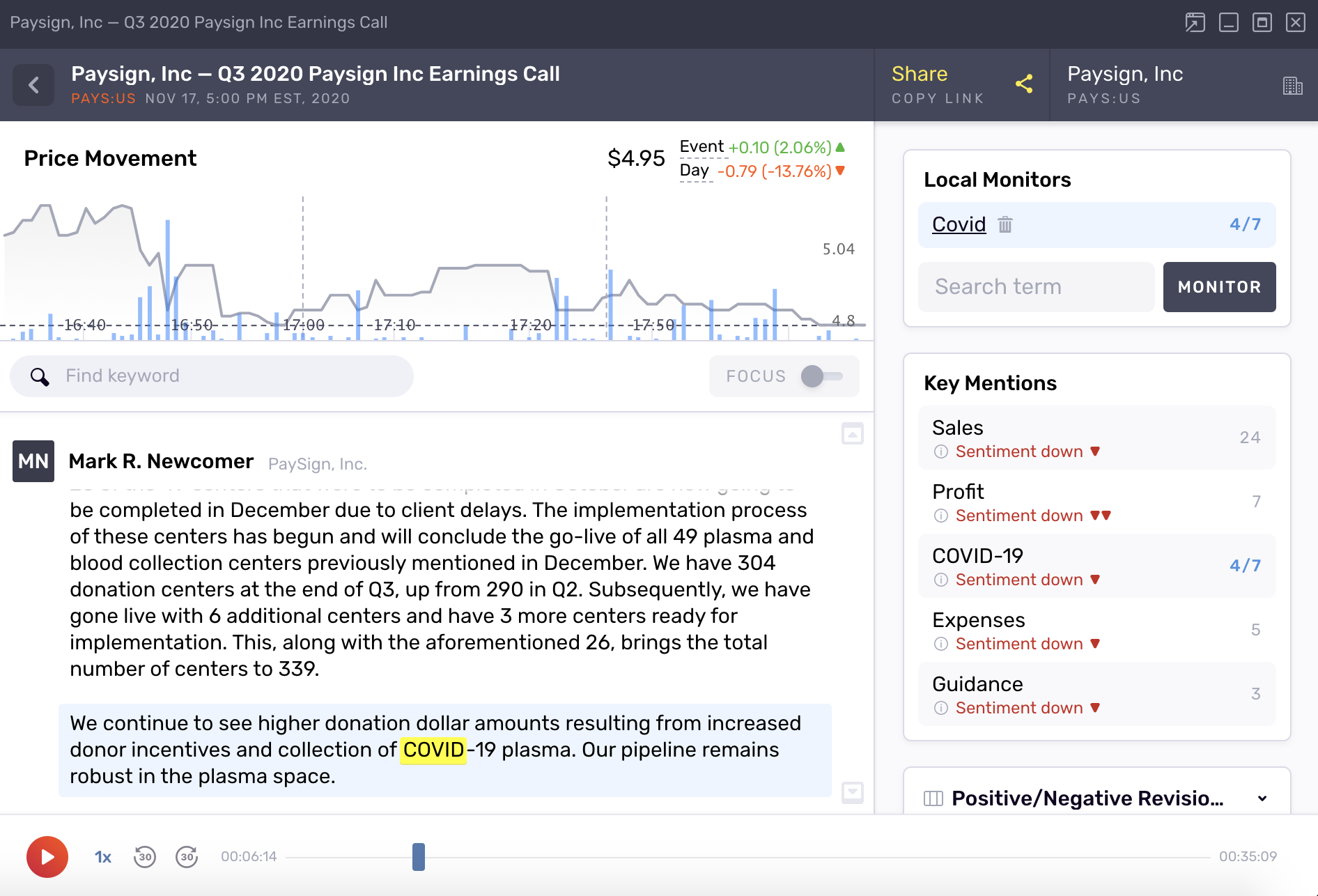Play the earnings call audio

47,857
